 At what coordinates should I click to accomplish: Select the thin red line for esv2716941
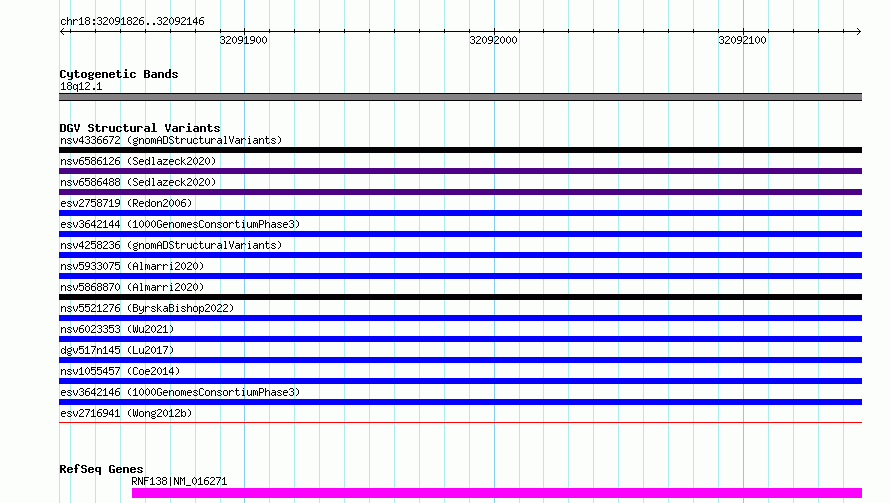[460, 422]
